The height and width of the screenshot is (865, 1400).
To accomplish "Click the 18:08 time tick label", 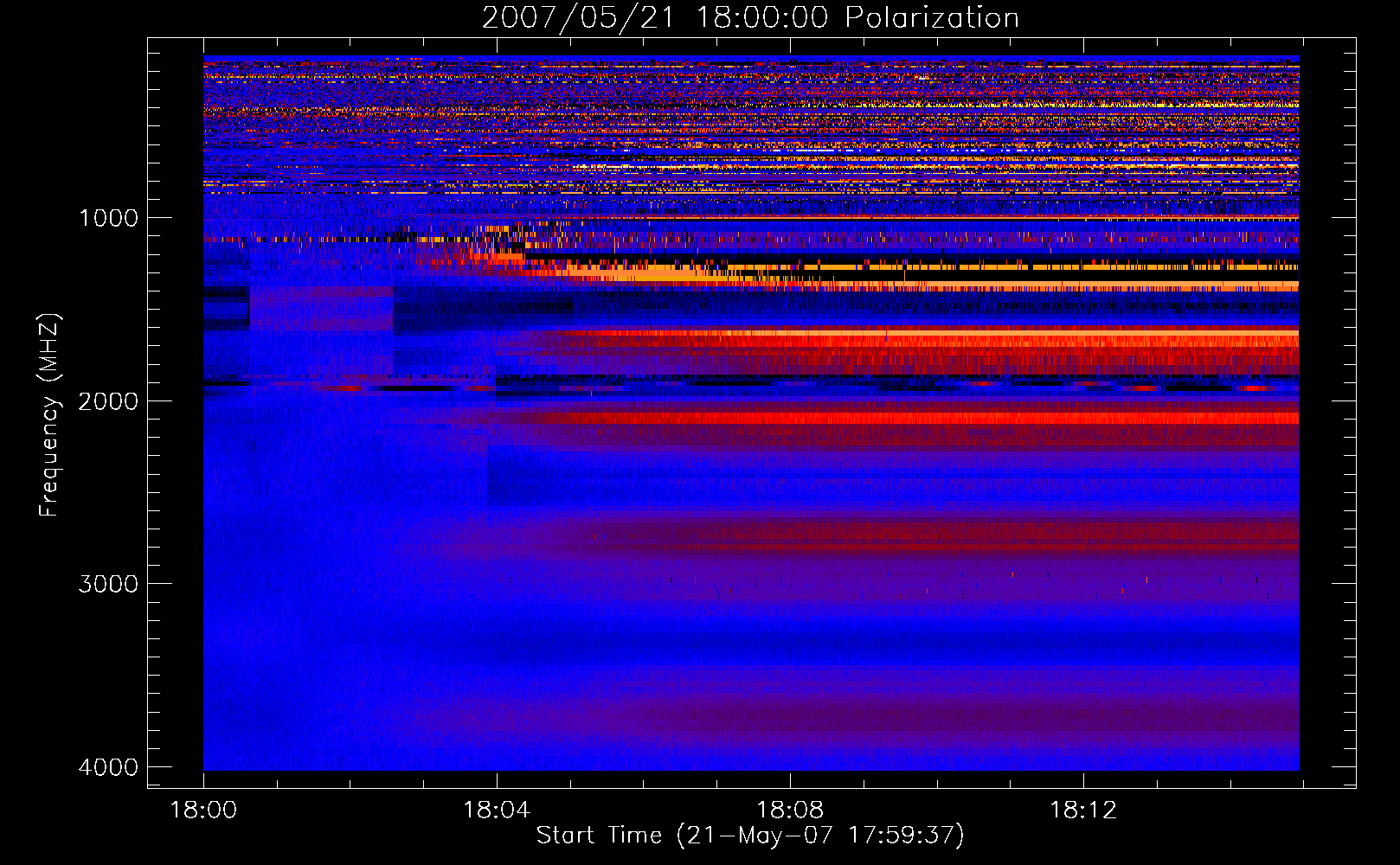I will click(790, 811).
